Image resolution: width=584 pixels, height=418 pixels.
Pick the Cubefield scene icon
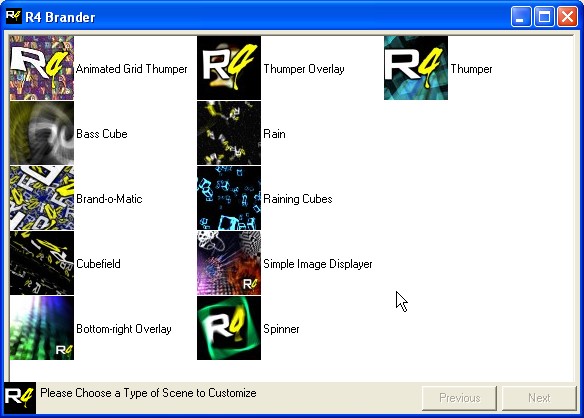(x=42, y=263)
